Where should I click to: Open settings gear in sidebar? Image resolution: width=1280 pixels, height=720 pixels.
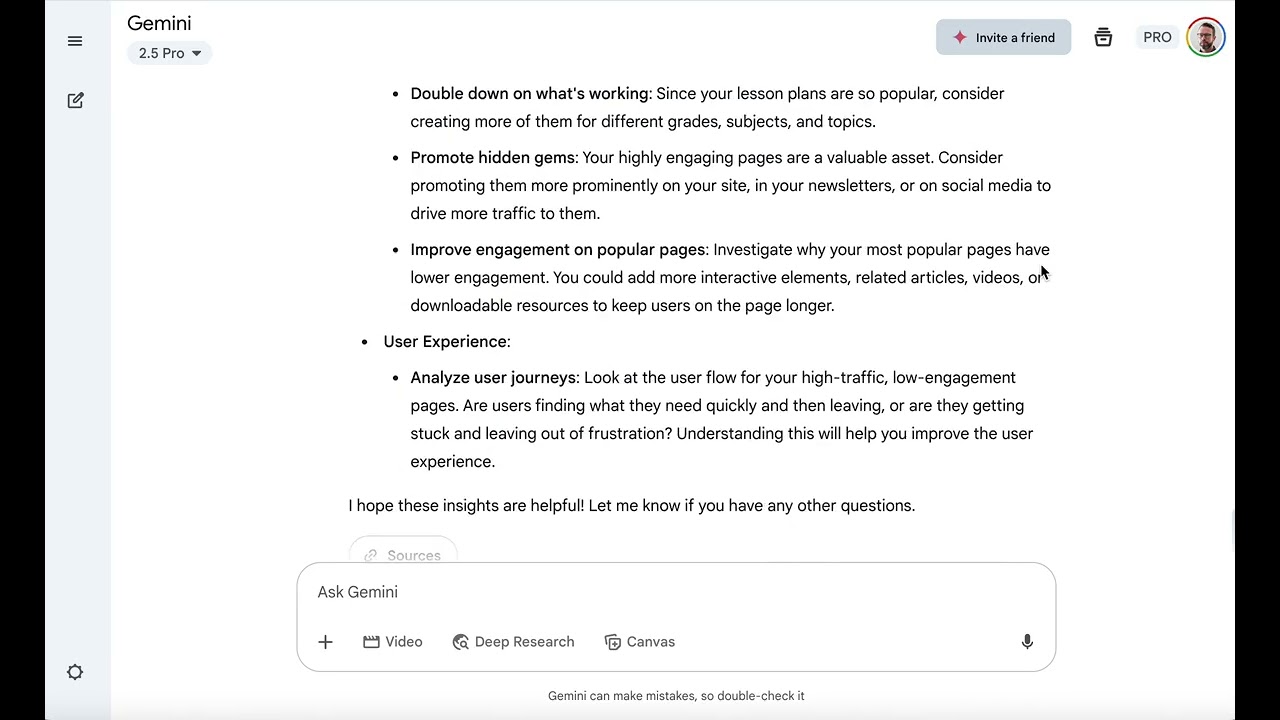pos(75,672)
